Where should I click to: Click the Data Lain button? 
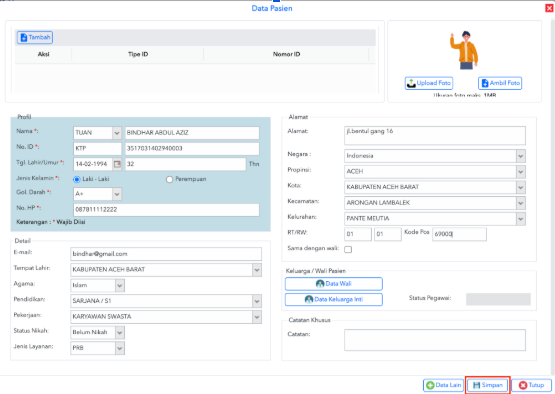click(444, 385)
